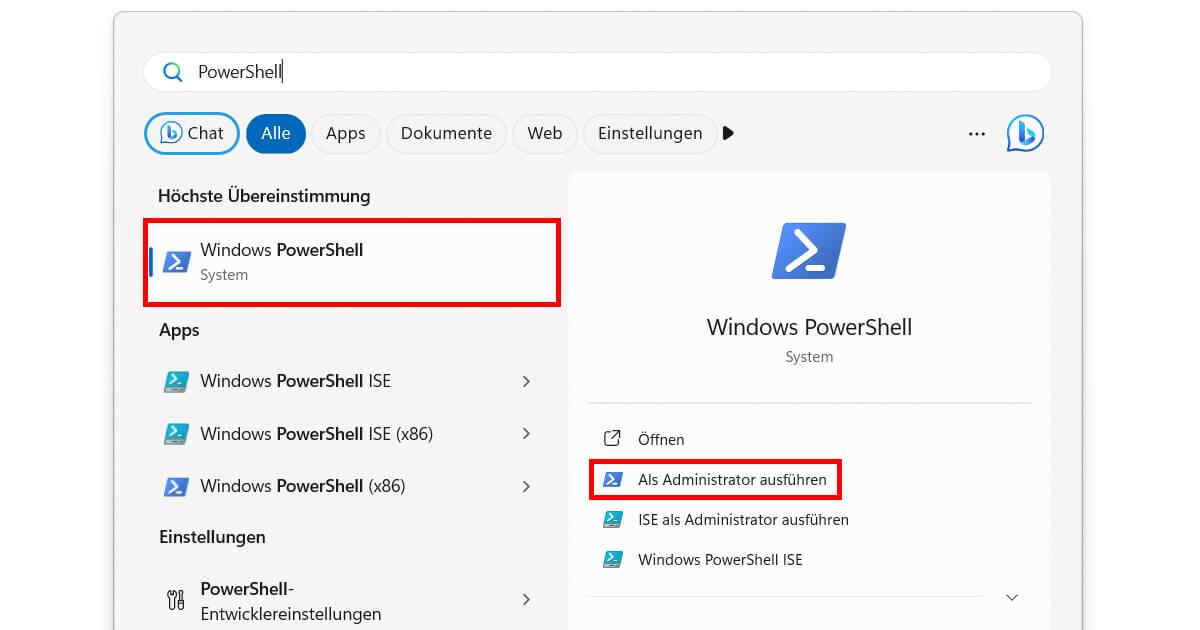Click the key icon next to PowerShell-Entwicklereinstellungen
Viewport: 1200px width, 630px height.
176,599
